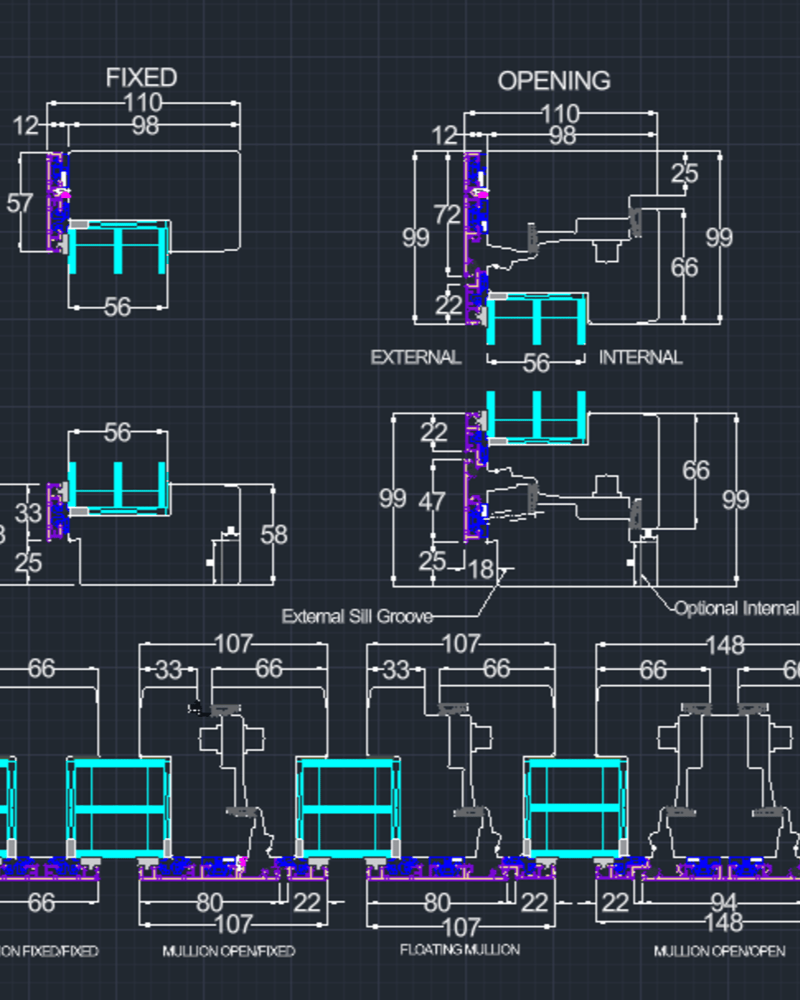Click the FIXED section title text
Viewport: 800px width, 1000px height.
(141, 78)
